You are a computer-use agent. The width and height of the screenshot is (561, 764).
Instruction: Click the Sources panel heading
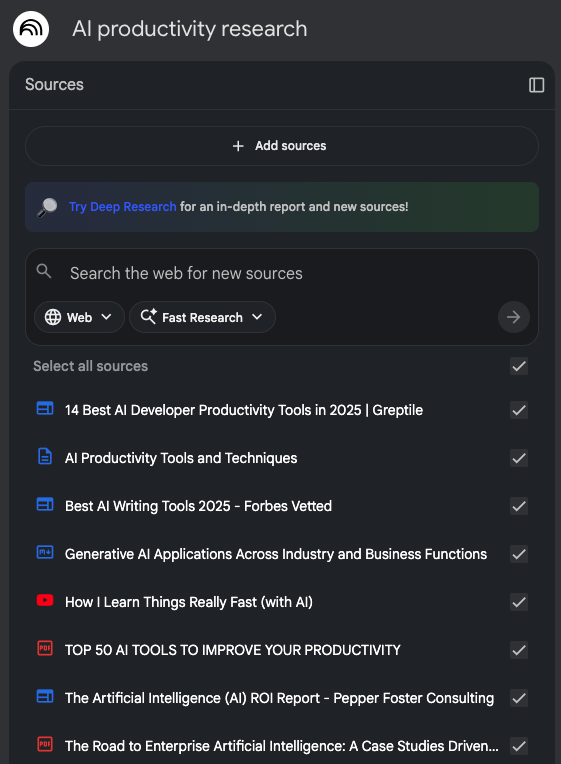point(54,84)
